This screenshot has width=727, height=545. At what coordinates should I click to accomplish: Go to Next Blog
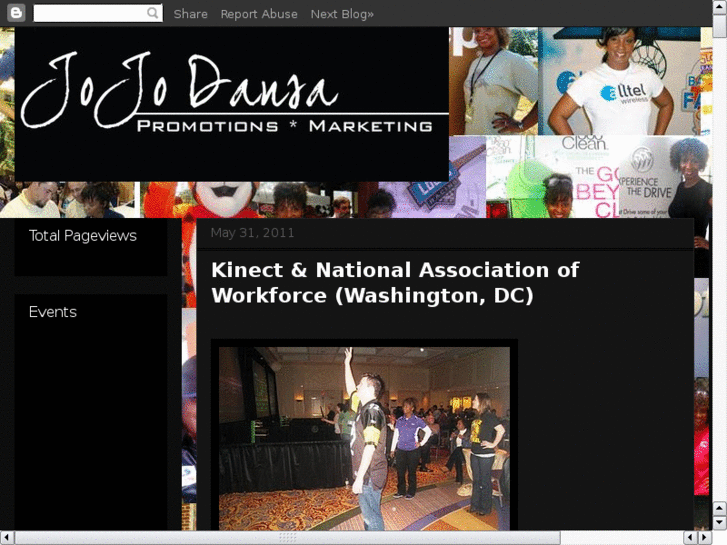pos(342,14)
